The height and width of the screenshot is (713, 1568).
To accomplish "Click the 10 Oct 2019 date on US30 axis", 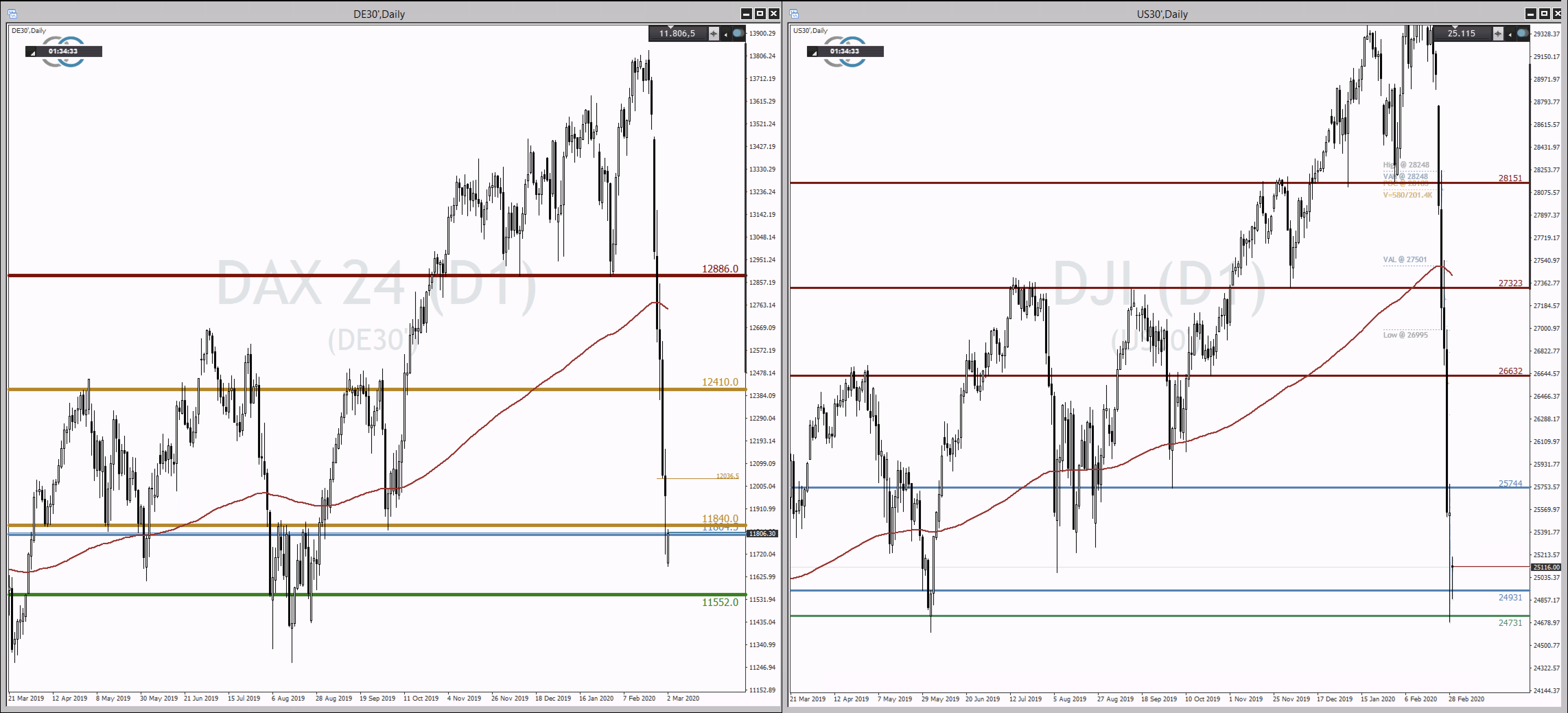I will (1202, 698).
